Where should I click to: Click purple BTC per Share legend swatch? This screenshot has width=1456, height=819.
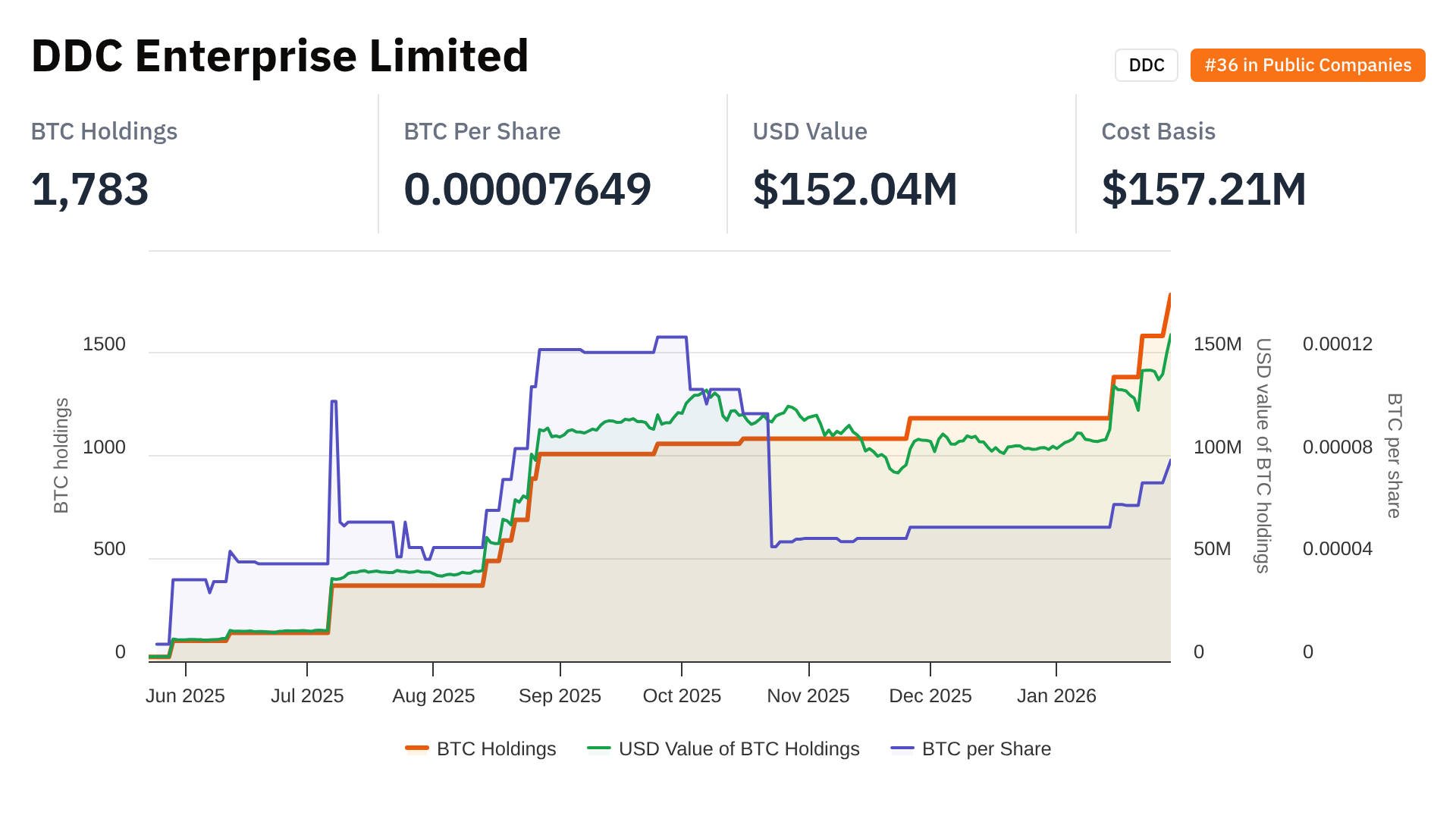pyautogui.click(x=902, y=748)
